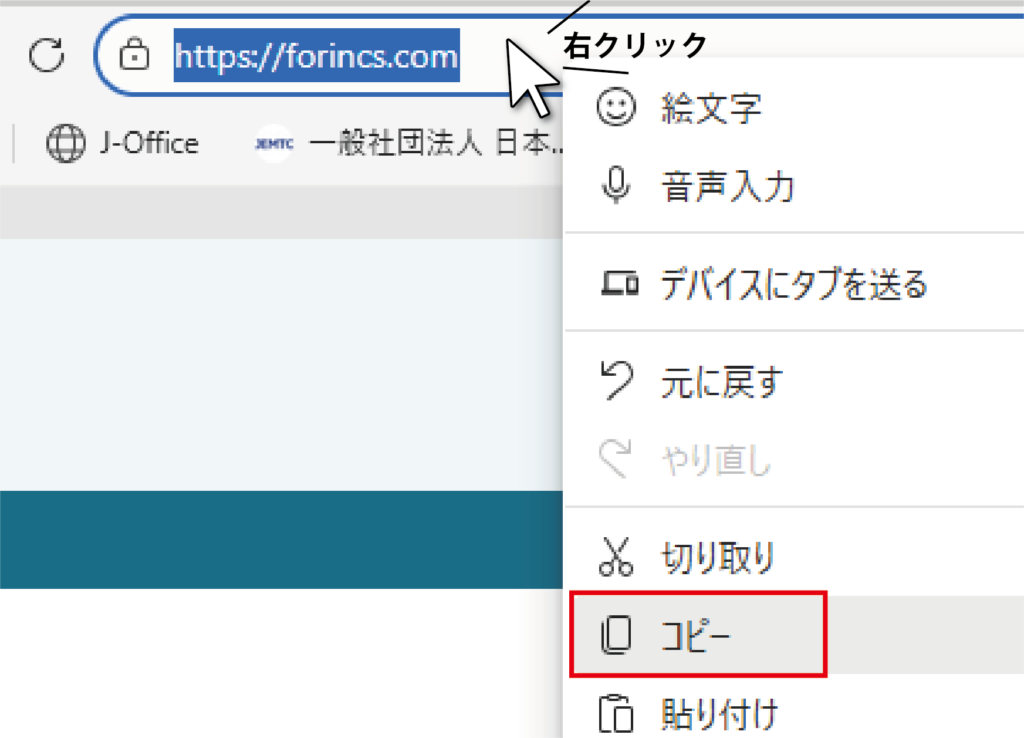1024x738 pixels.
Task: Click the highlighted https://forincs.com URL text
Action: pyautogui.click(x=316, y=56)
